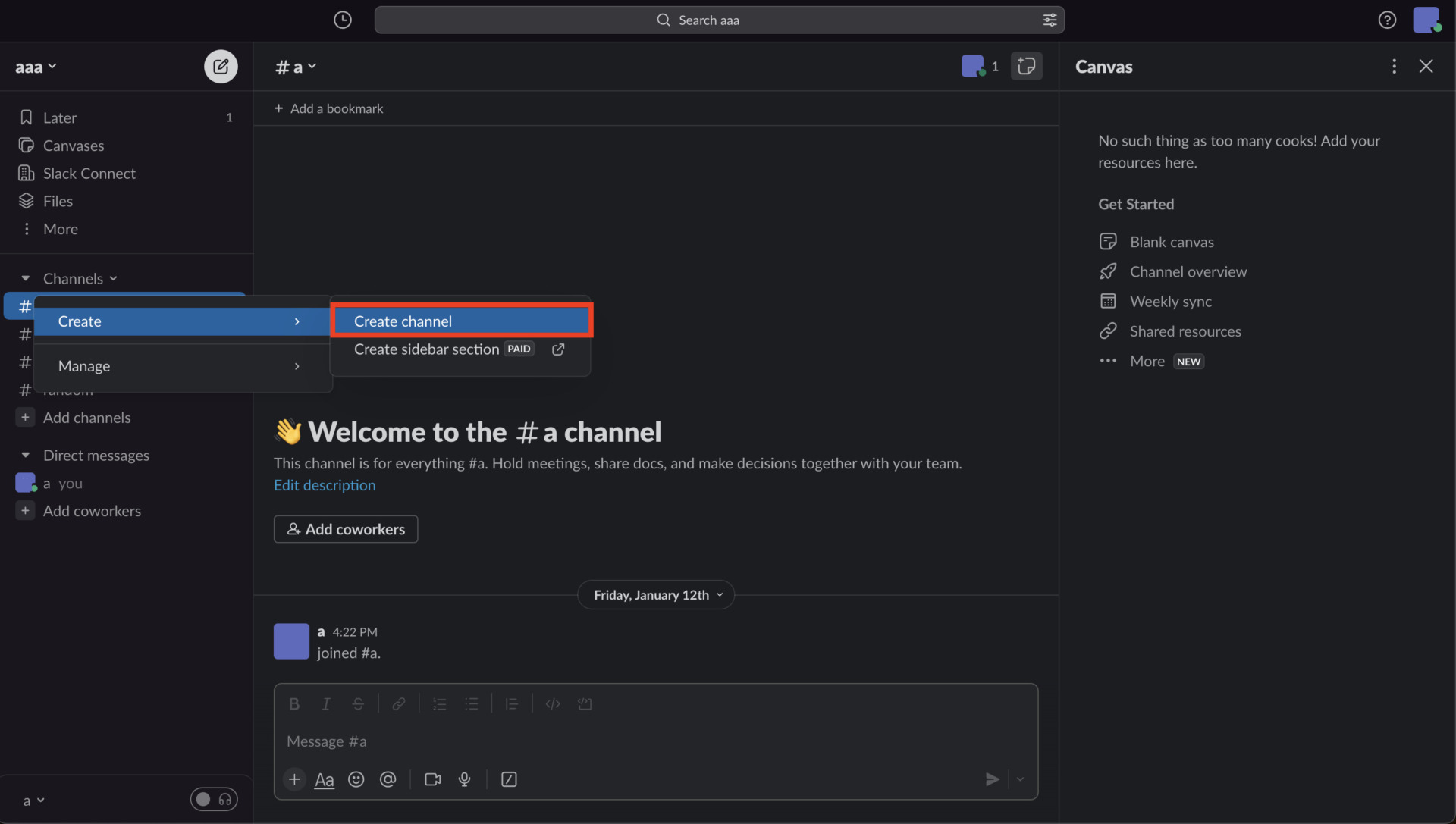Open canvas options with the kebab icon
Image resolution: width=1456 pixels, height=824 pixels.
pyautogui.click(x=1395, y=67)
